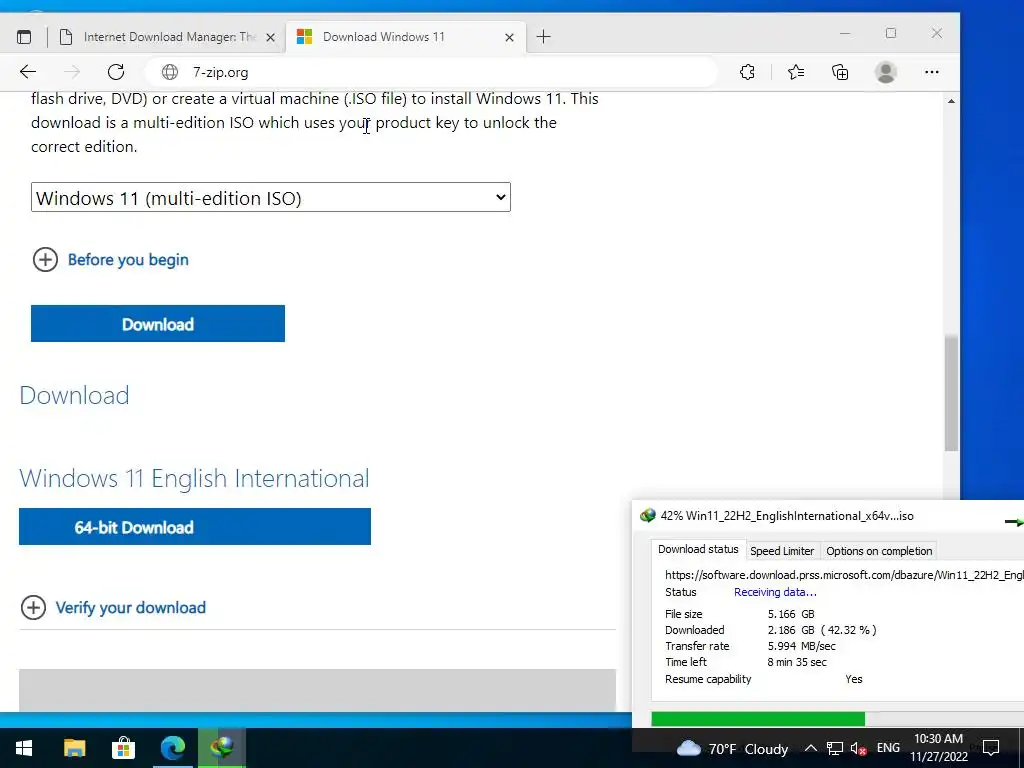1024x768 pixels.
Task: Expand the Before you begin section
Action: click(110, 260)
